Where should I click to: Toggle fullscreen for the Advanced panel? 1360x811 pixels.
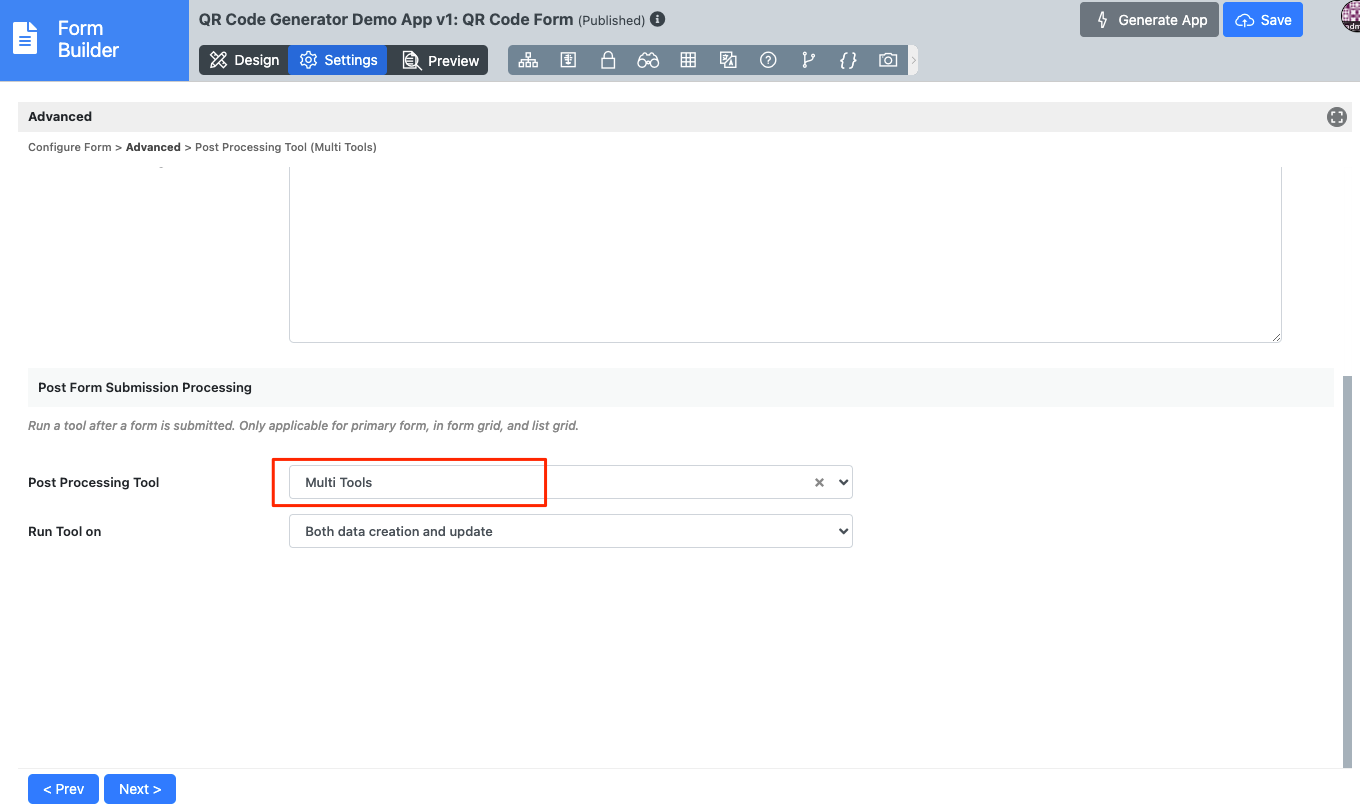tap(1337, 117)
